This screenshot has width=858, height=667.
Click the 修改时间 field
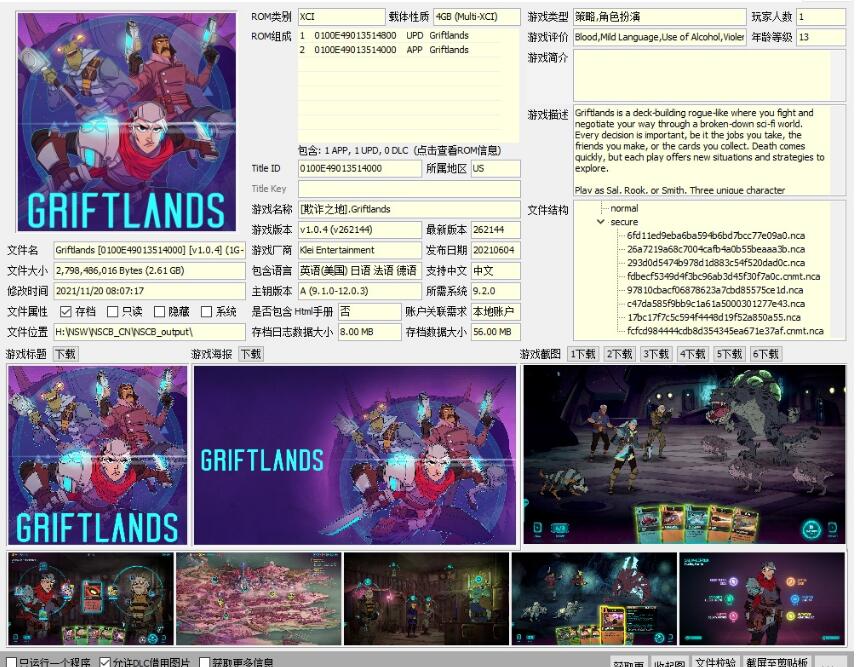(149, 291)
